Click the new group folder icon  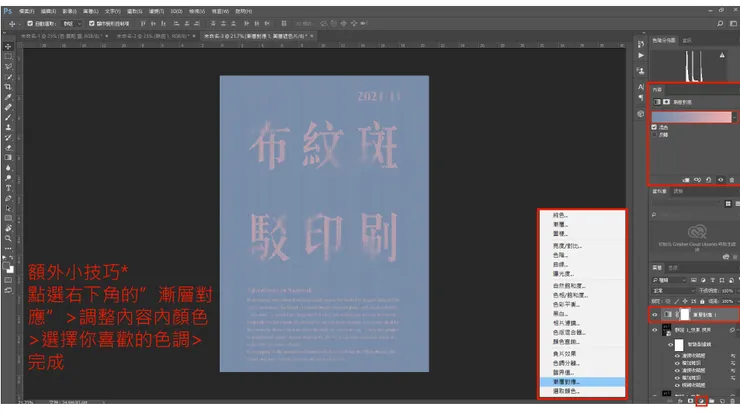[712, 401]
